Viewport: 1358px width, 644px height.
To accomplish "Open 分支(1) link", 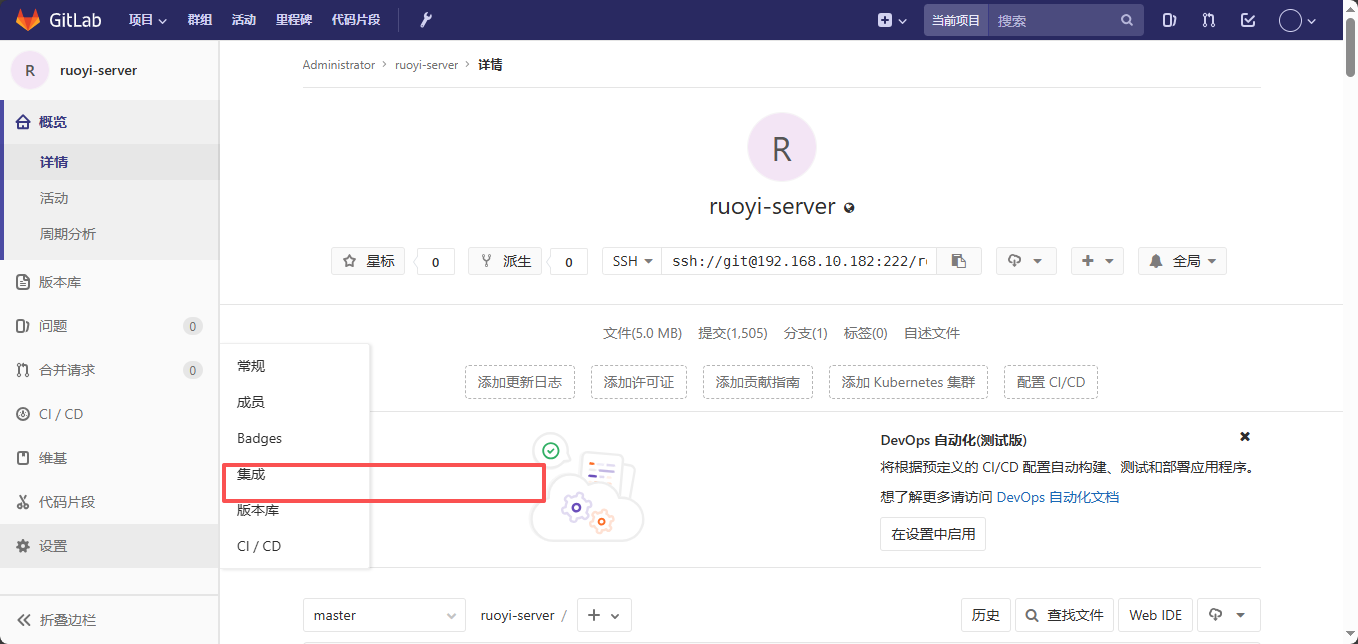I will coord(806,333).
